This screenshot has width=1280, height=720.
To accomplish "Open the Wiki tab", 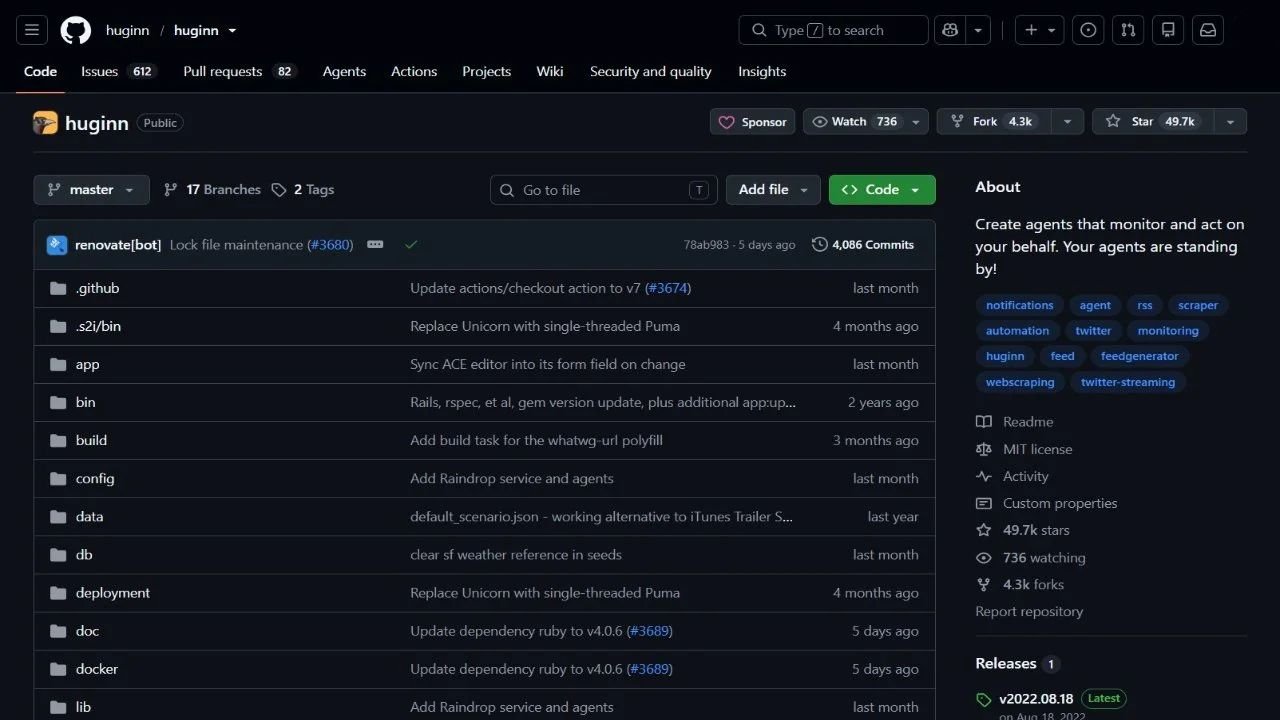I will click(550, 72).
